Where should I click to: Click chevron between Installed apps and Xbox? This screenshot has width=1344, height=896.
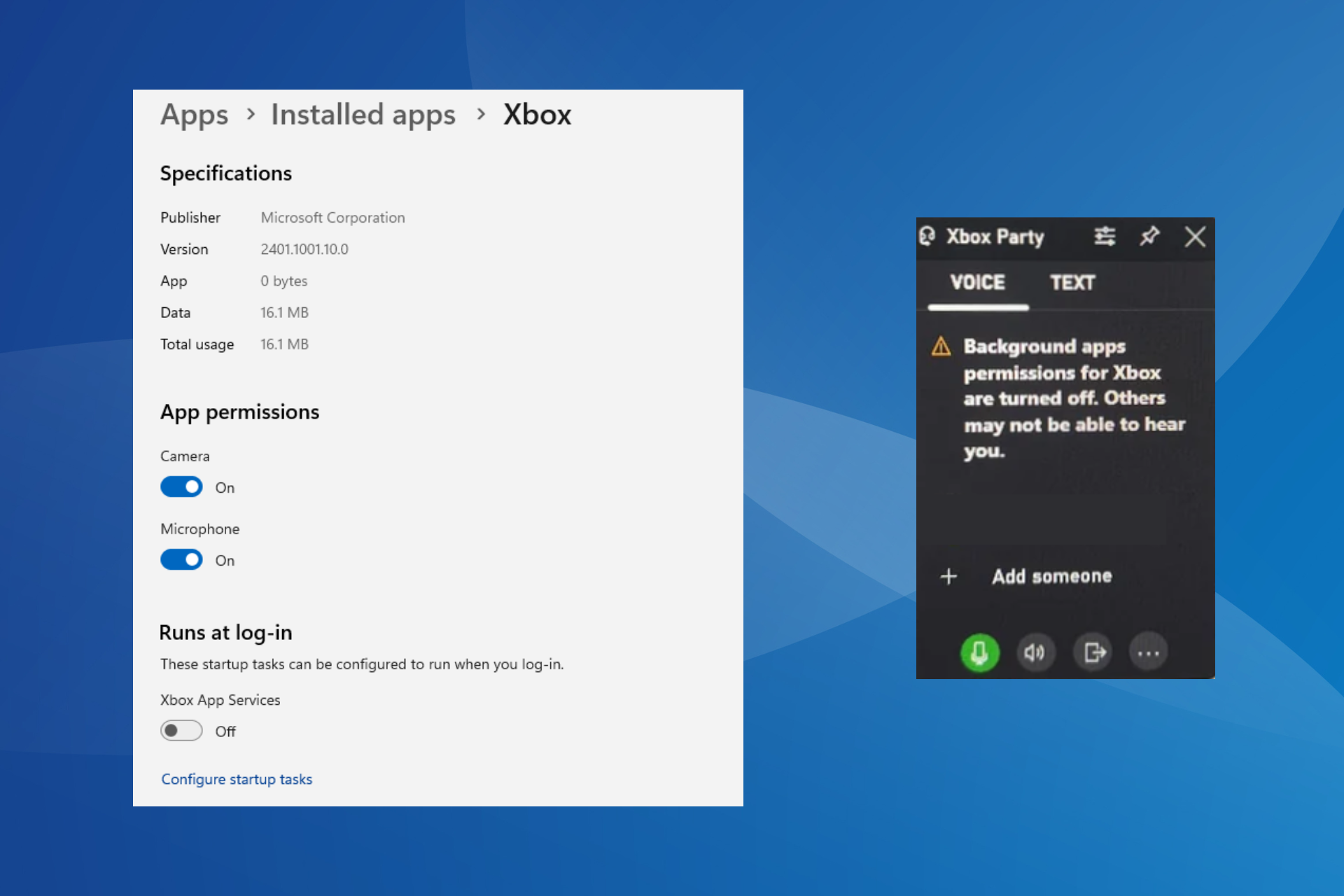click(x=480, y=113)
